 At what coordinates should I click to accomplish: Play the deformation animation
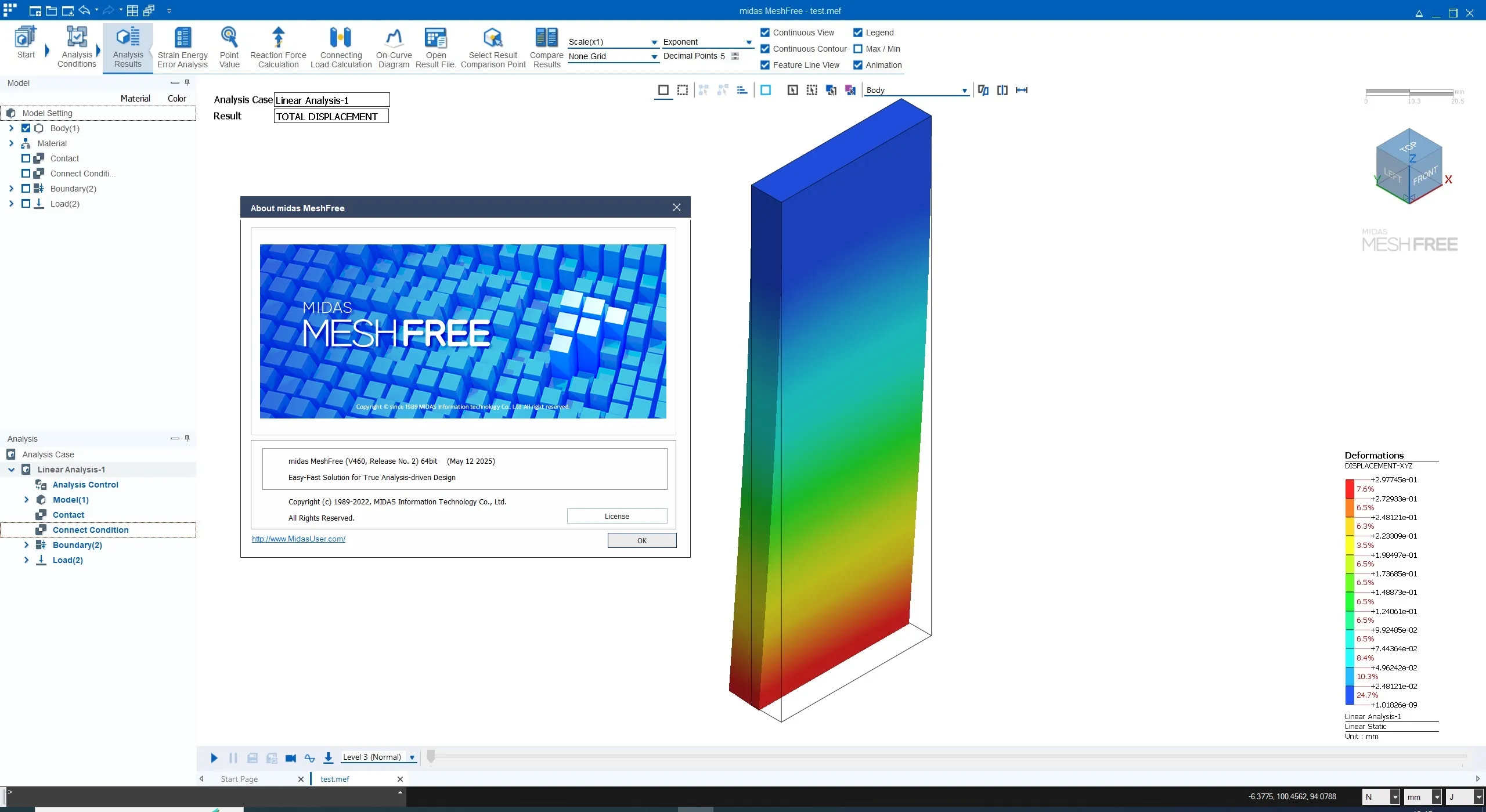(214, 757)
